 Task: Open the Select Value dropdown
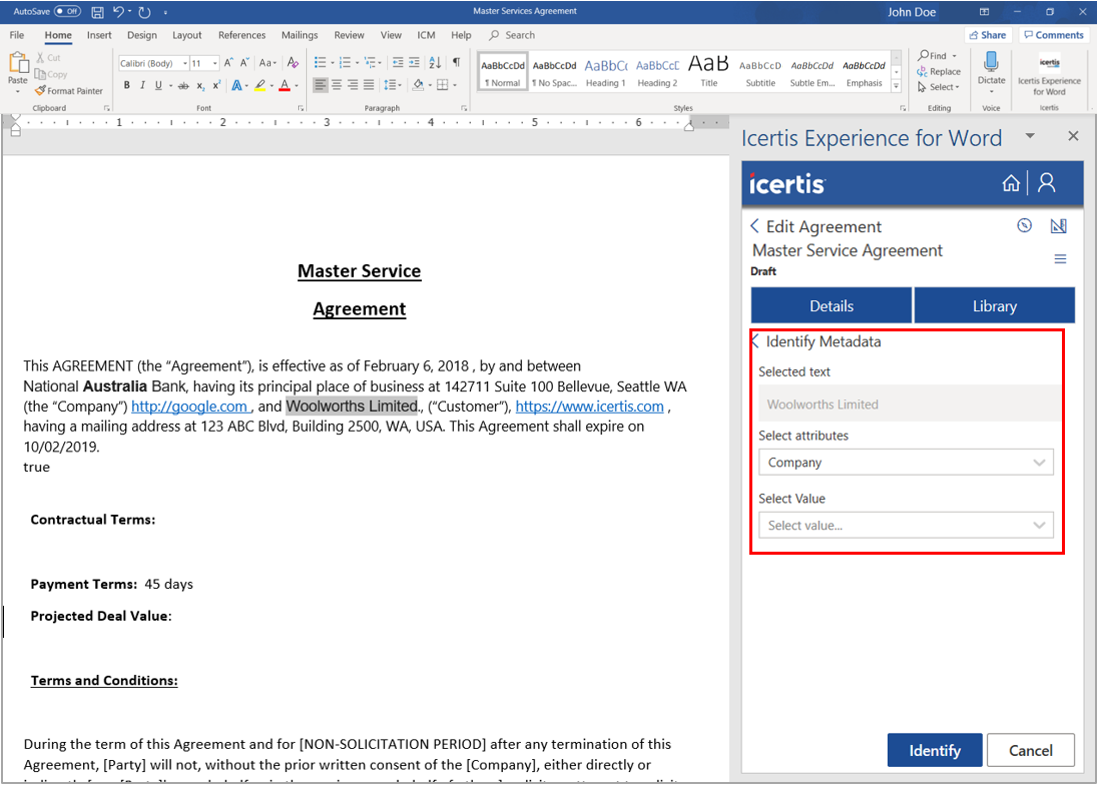(x=905, y=526)
